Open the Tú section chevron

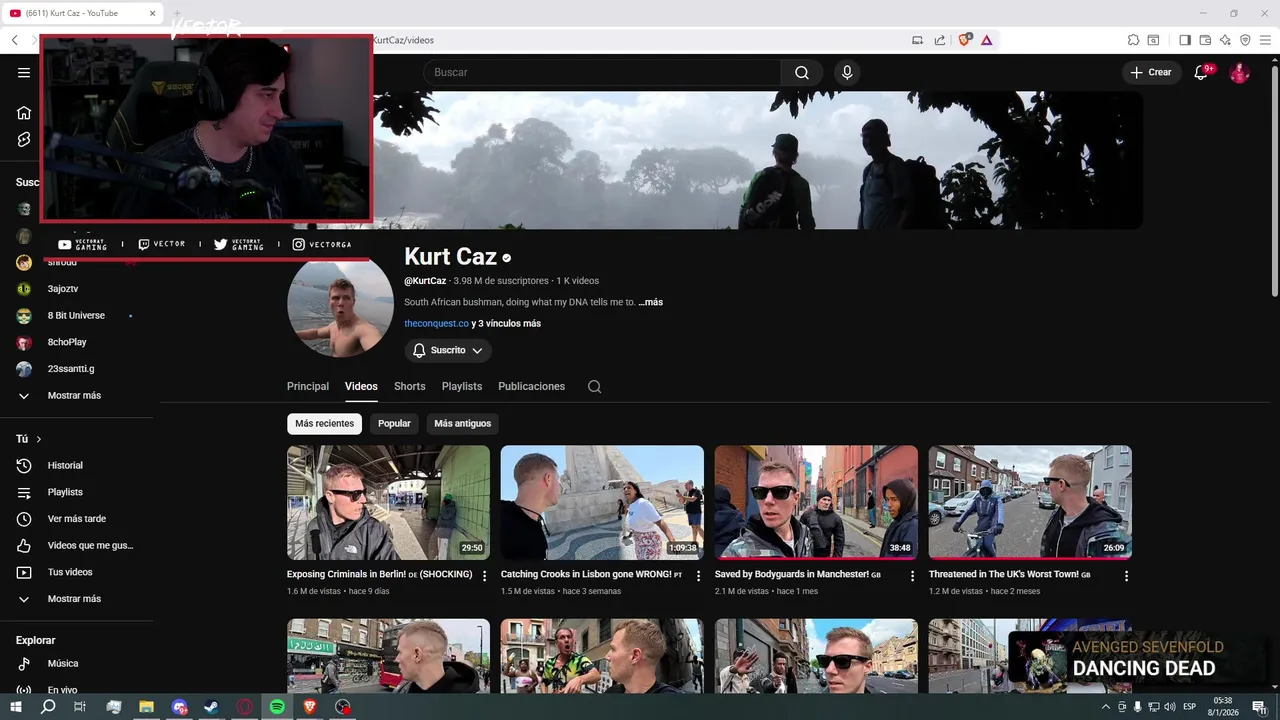39,439
